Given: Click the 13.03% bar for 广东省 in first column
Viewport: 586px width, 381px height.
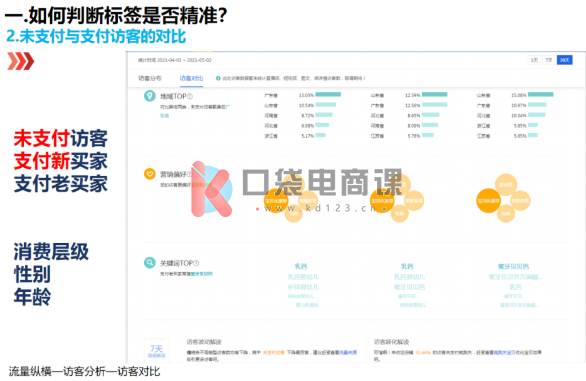Looking at the screenshot, I should 328,95.
